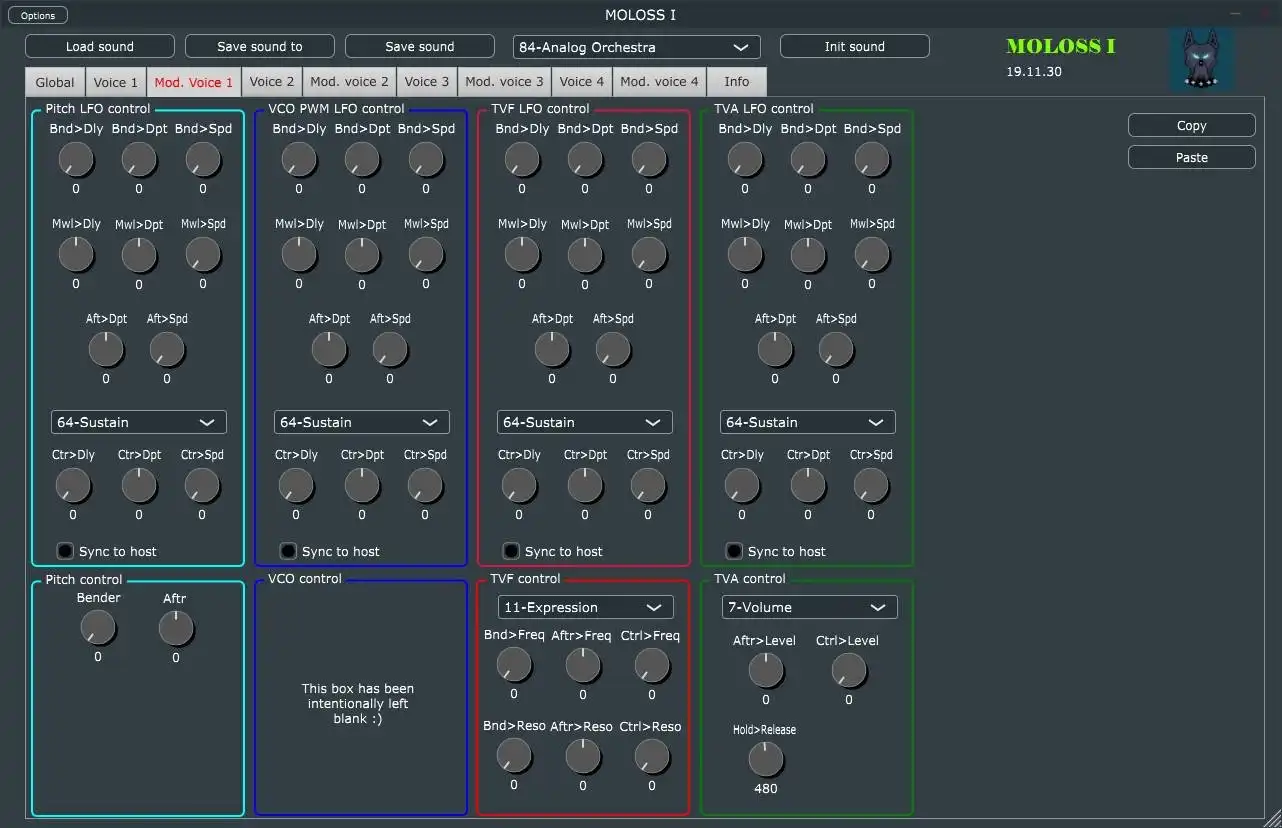Click the TVF LFO Mwl>Dpt knob

point(585,255)
